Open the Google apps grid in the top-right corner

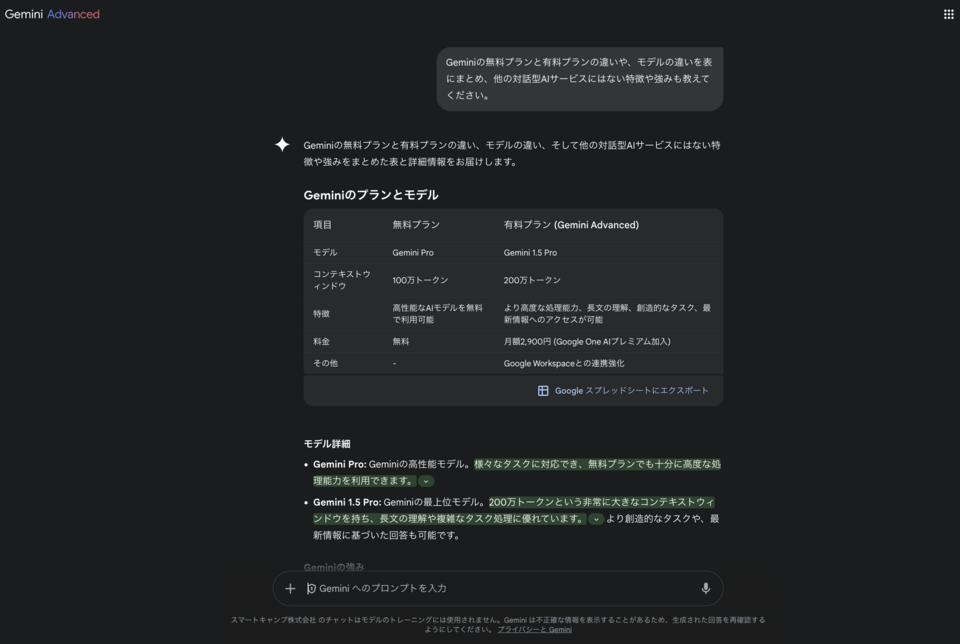coord(947,13)
